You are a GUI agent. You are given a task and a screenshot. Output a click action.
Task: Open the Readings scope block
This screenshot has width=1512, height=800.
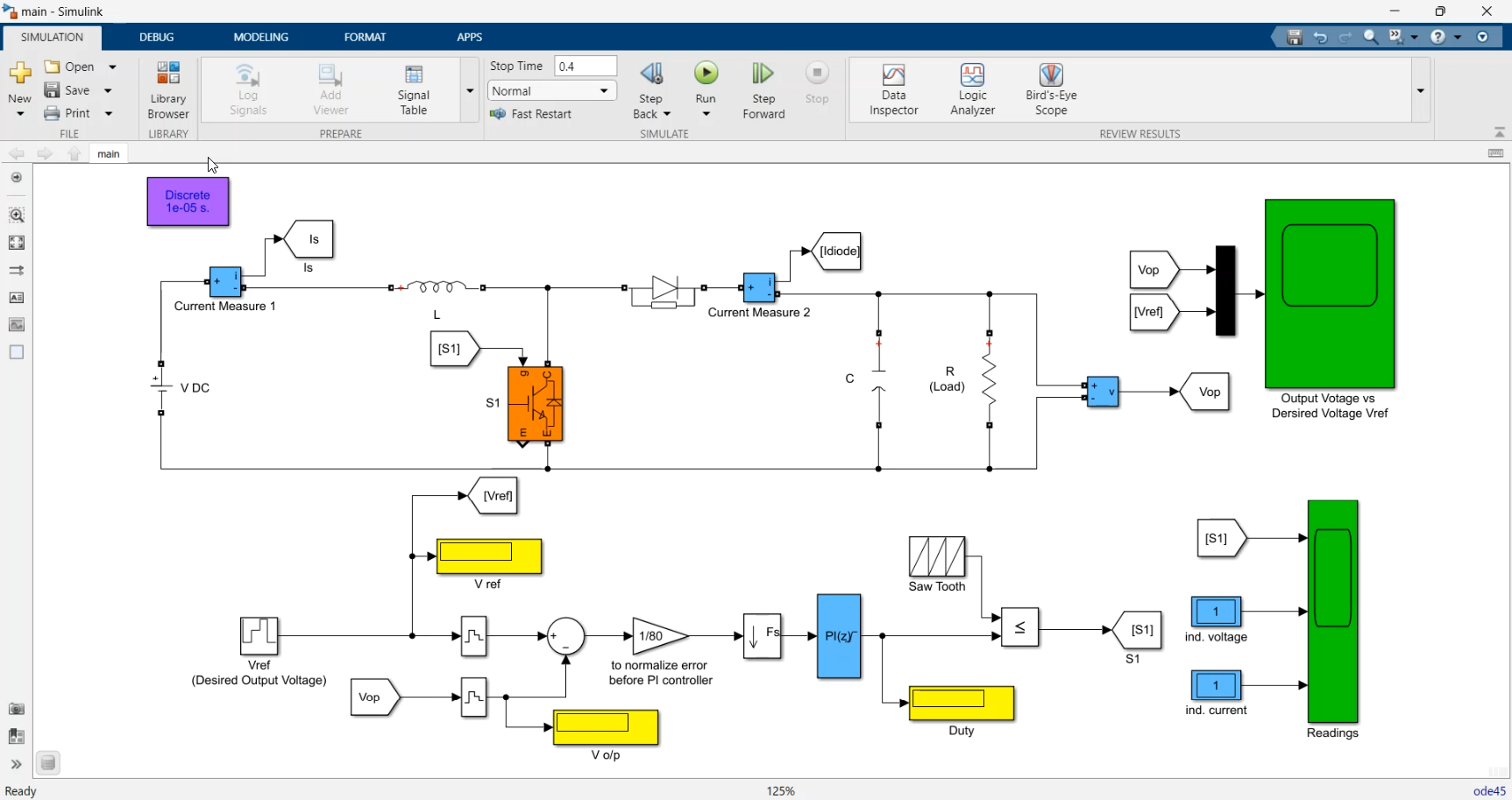[x=1332, y=612]
